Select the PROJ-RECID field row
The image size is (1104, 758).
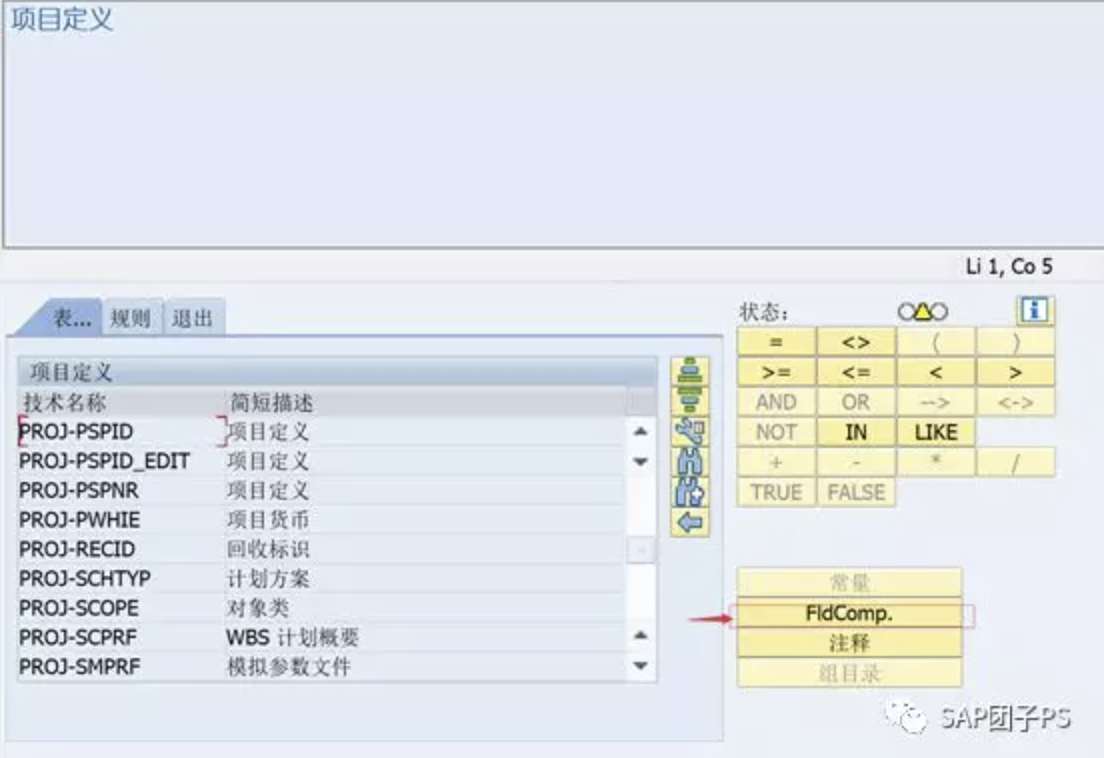pos(321,549)
